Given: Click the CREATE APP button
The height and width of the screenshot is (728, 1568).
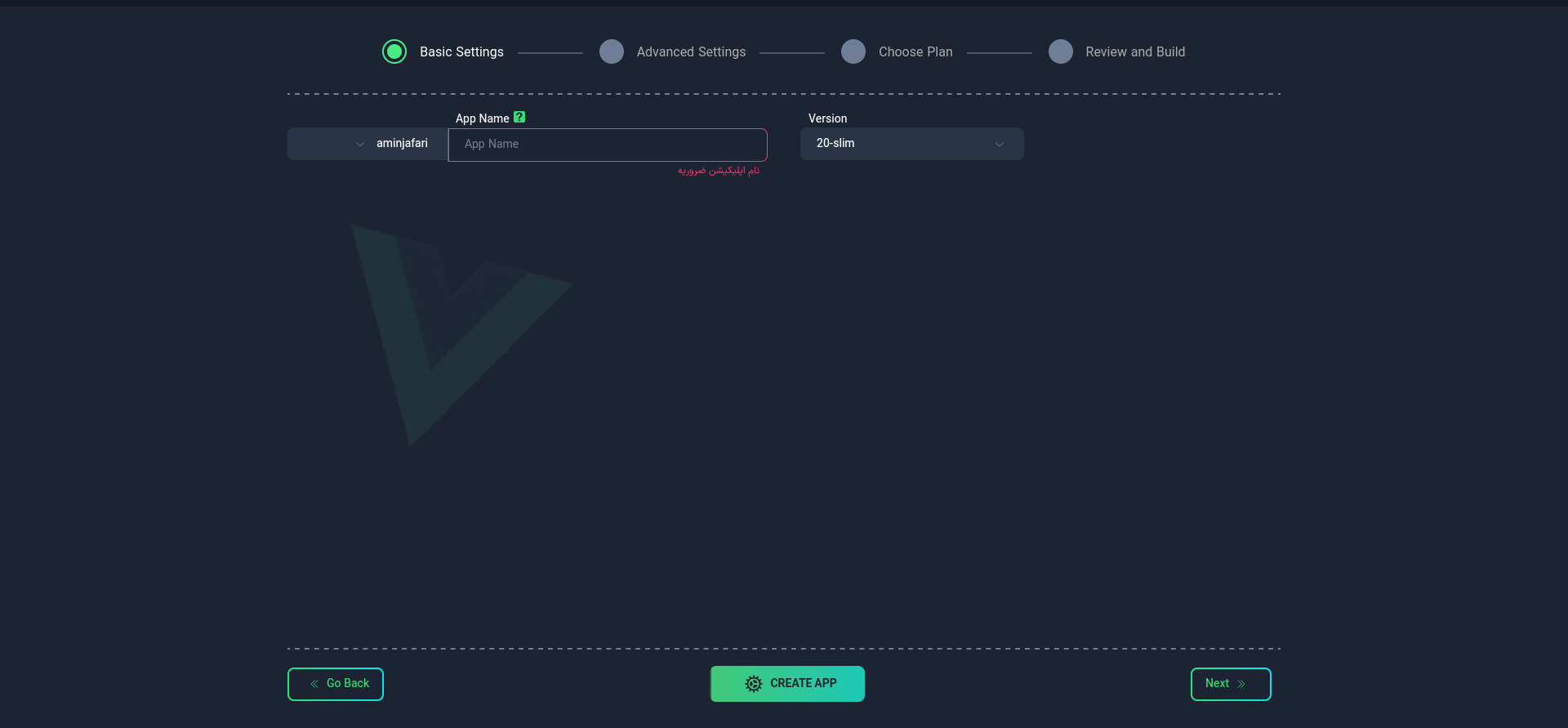Looking at the screenshot, I should pos(787,684).
